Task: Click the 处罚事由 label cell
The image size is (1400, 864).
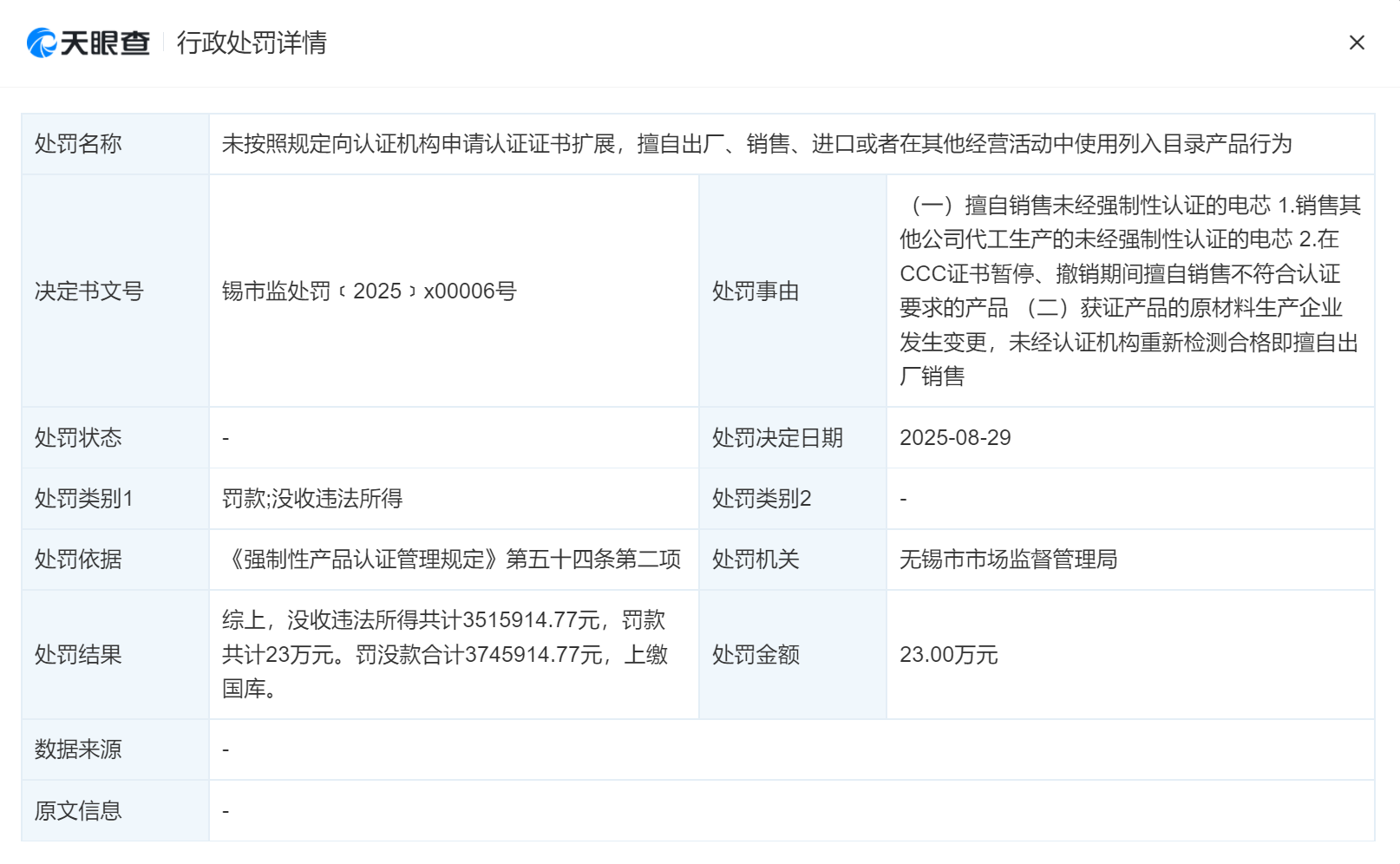Action: (793, 291)
